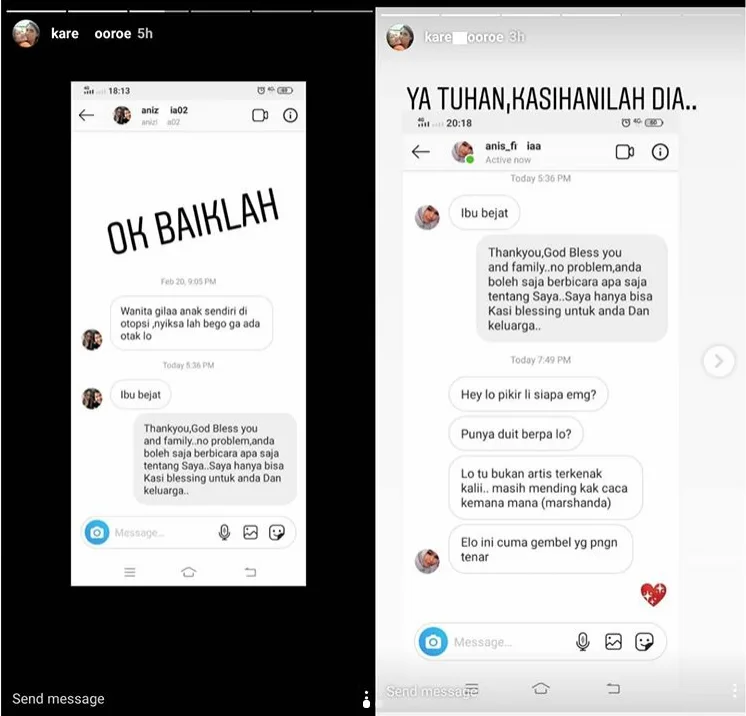Tap microphone icon in left message bar
The image size is (746, 716).
click(224, 532)
